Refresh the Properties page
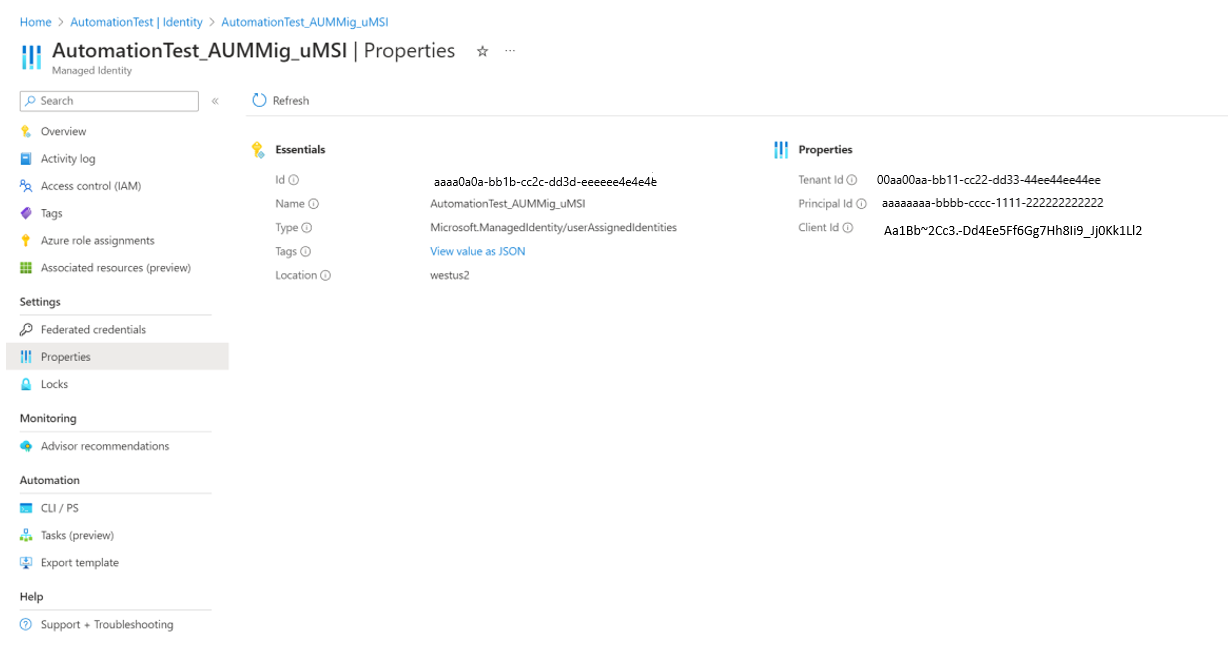Image resolution: width=1228 pixels, height=651 pixels. tap(283, 100)
